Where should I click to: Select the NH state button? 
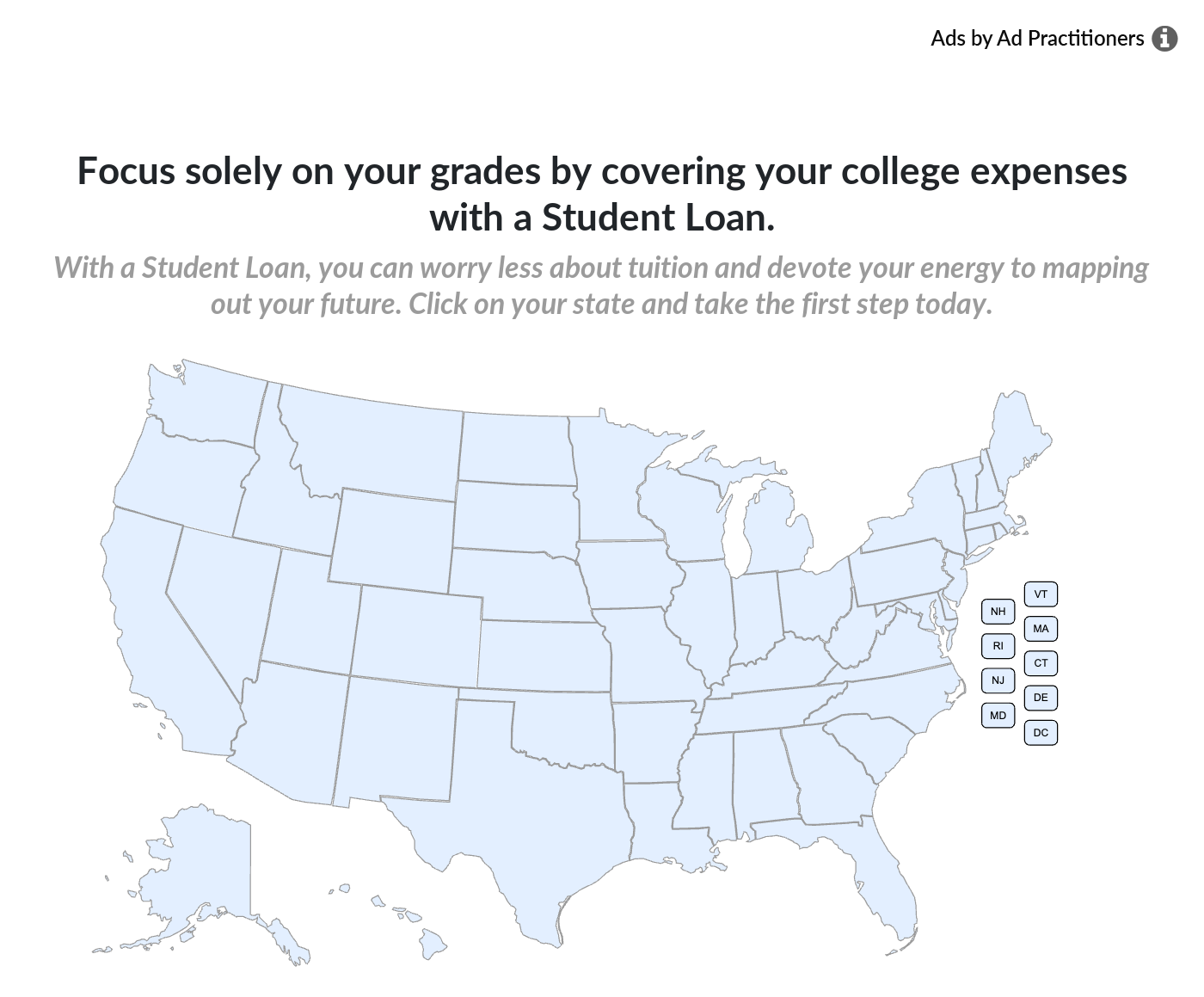point(998,612)
